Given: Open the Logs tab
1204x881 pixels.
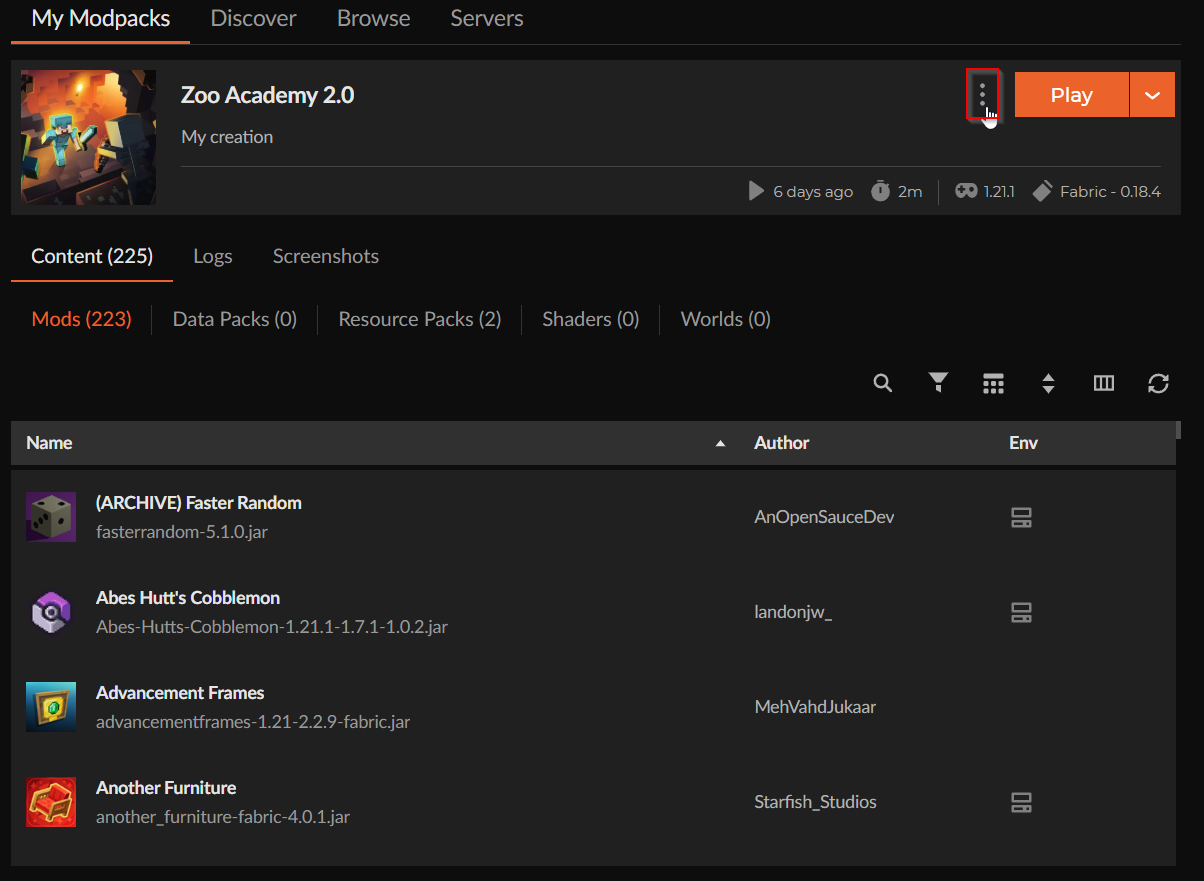Looking at the screenshot, I should point(212,256).
